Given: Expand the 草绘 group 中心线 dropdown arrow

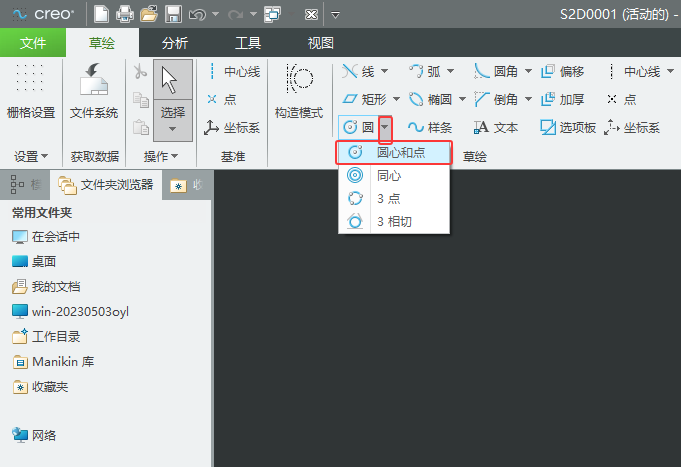Looking at the screenshot, I should (x=671, y=71).
